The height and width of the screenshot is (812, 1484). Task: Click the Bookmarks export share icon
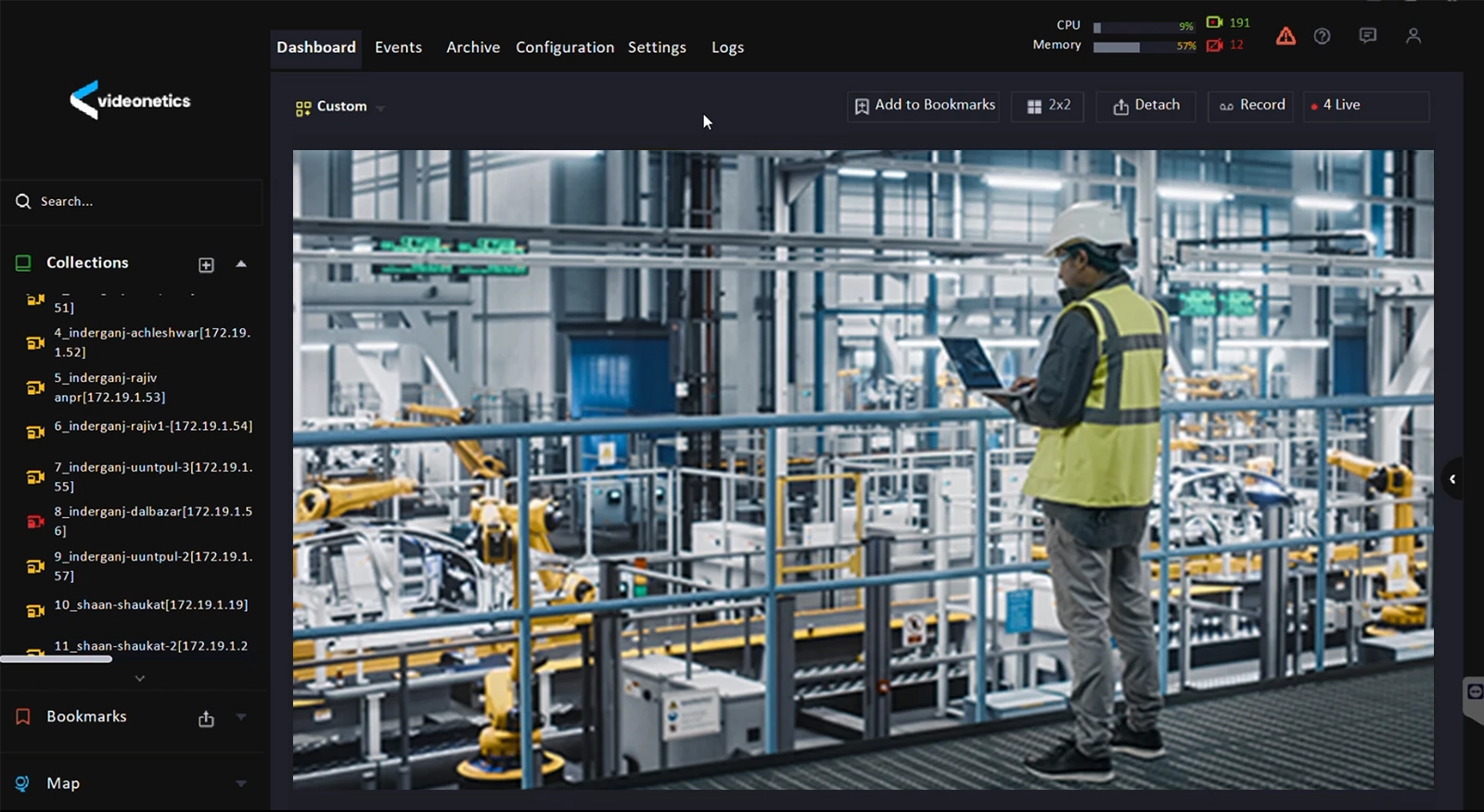(206, 718)
